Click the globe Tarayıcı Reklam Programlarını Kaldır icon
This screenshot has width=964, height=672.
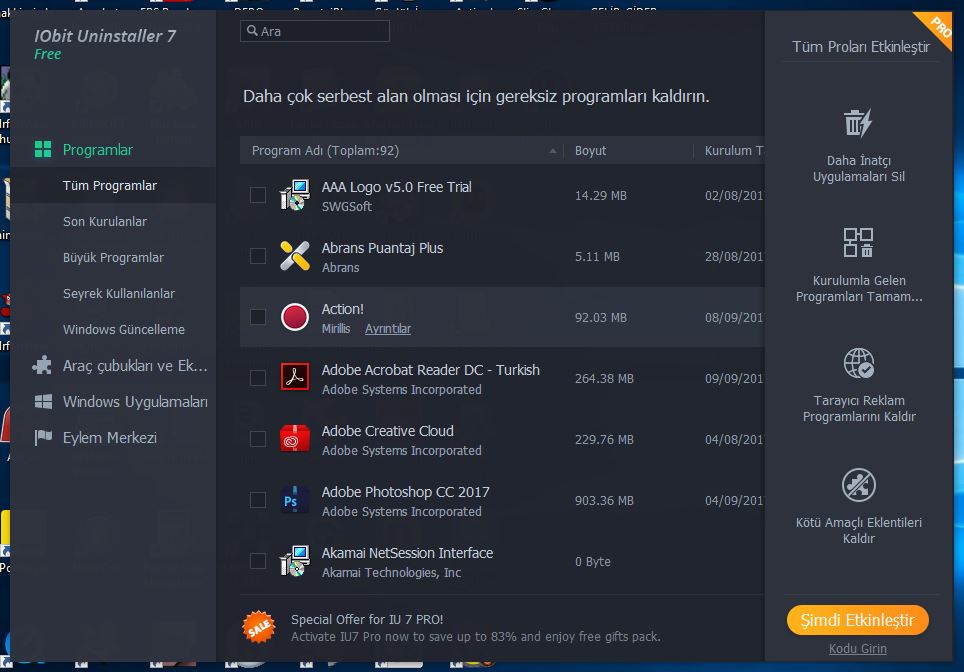(x=858, y=363)
